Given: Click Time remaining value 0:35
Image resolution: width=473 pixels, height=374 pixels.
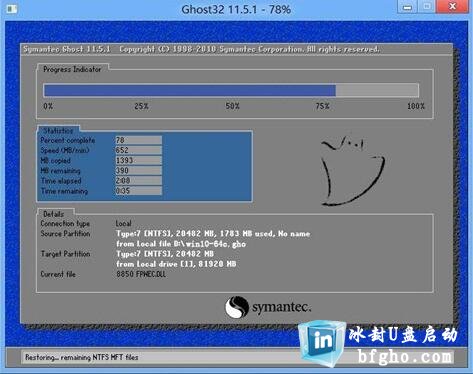Looking at the screenshot, I should (x=139, y=191).
